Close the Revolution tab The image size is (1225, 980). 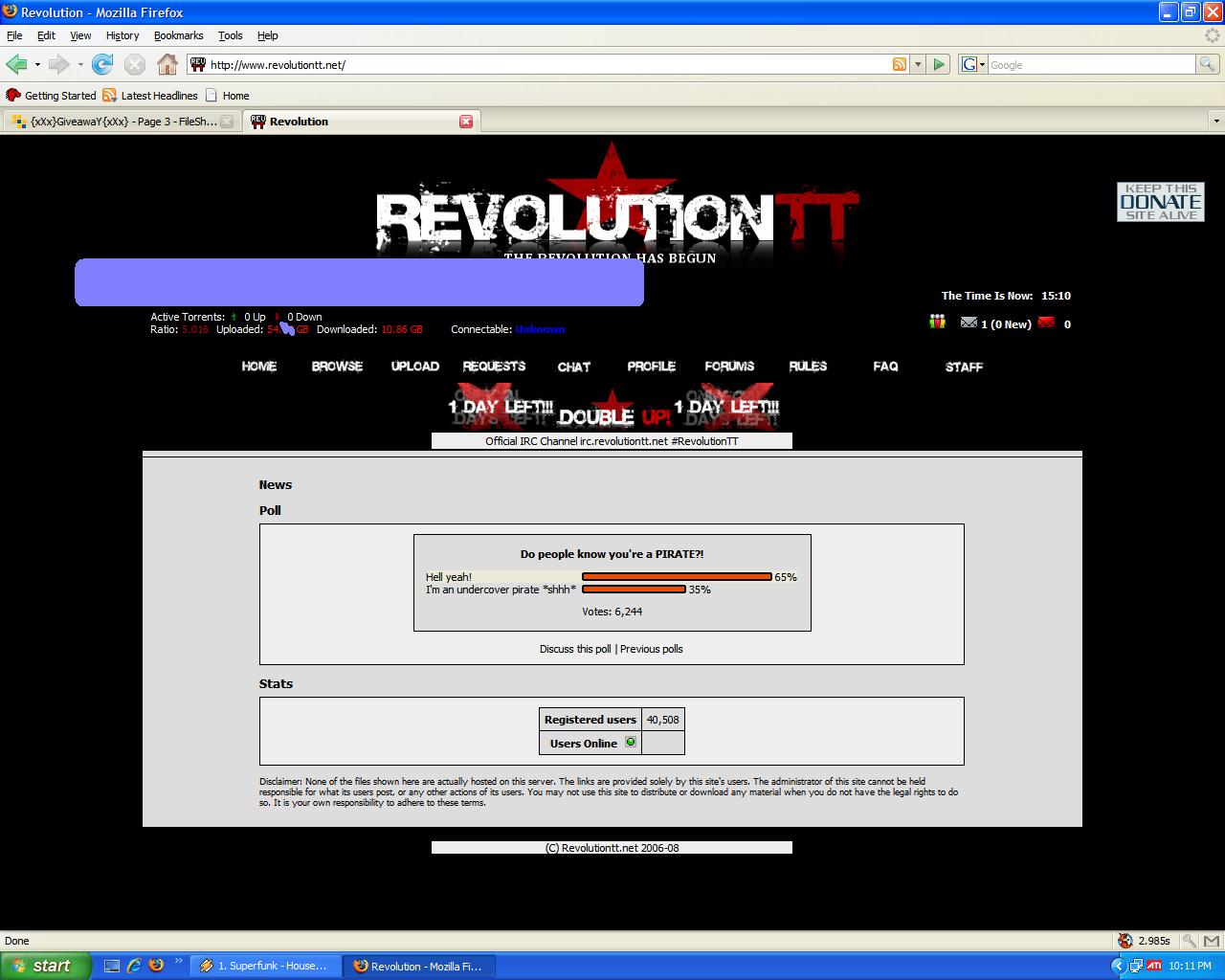click(x=466, y=122)
